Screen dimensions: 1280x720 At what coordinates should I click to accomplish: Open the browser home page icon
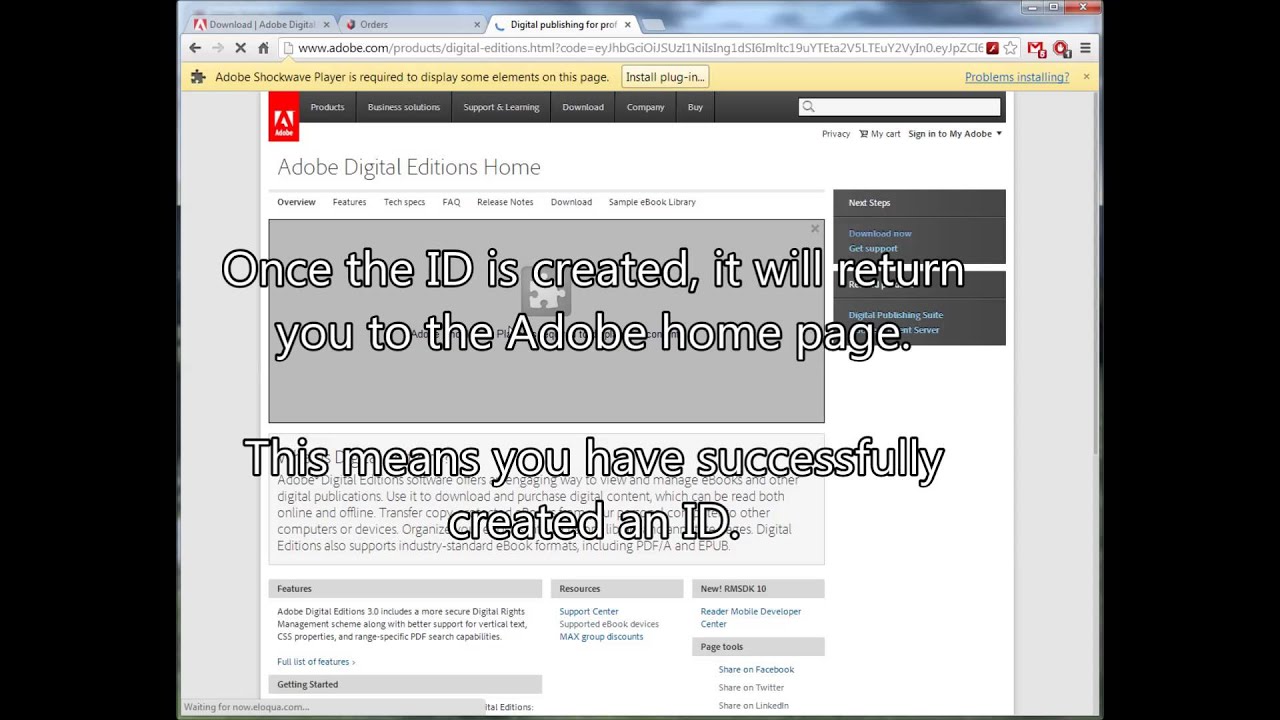pos(264,48)
